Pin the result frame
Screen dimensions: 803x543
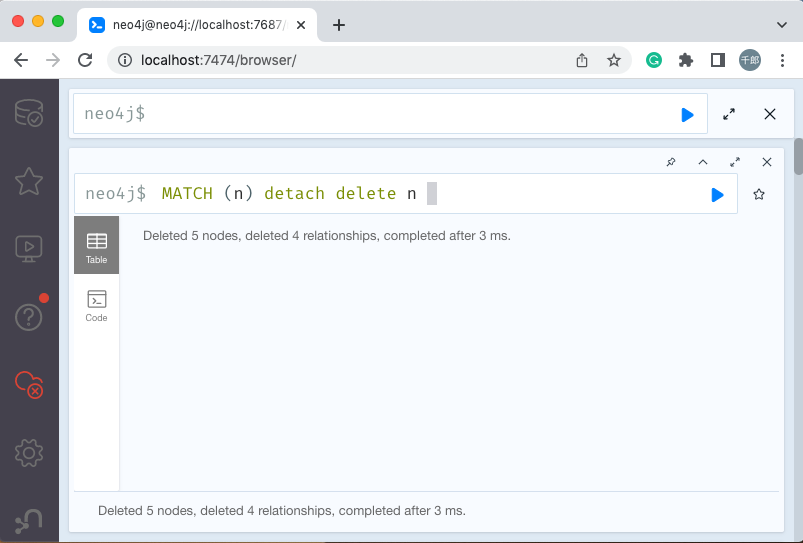click(671, 162)
